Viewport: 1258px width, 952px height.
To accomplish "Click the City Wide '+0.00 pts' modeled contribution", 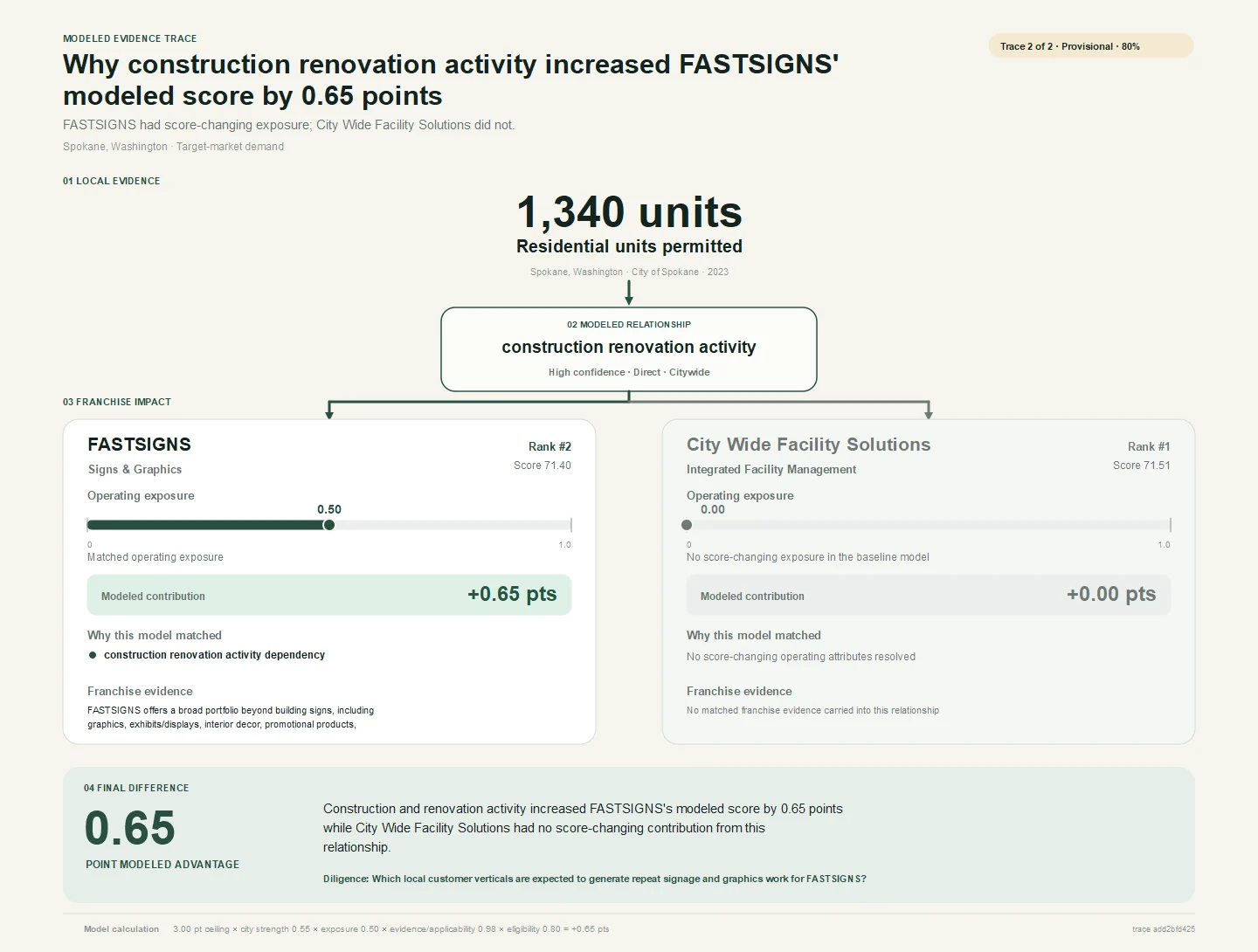I will click(x=1111, y=594).
